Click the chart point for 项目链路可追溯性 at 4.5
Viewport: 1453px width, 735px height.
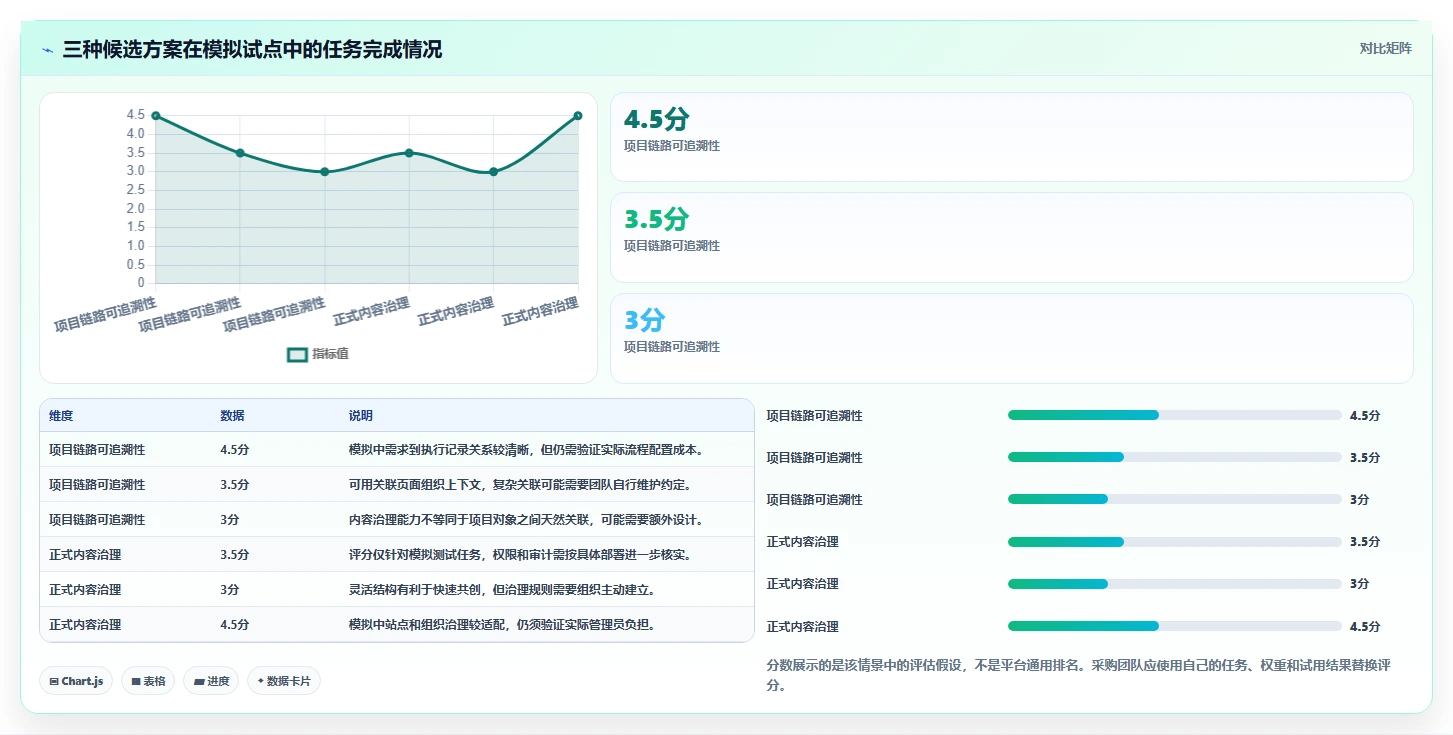tap(156, 116)
